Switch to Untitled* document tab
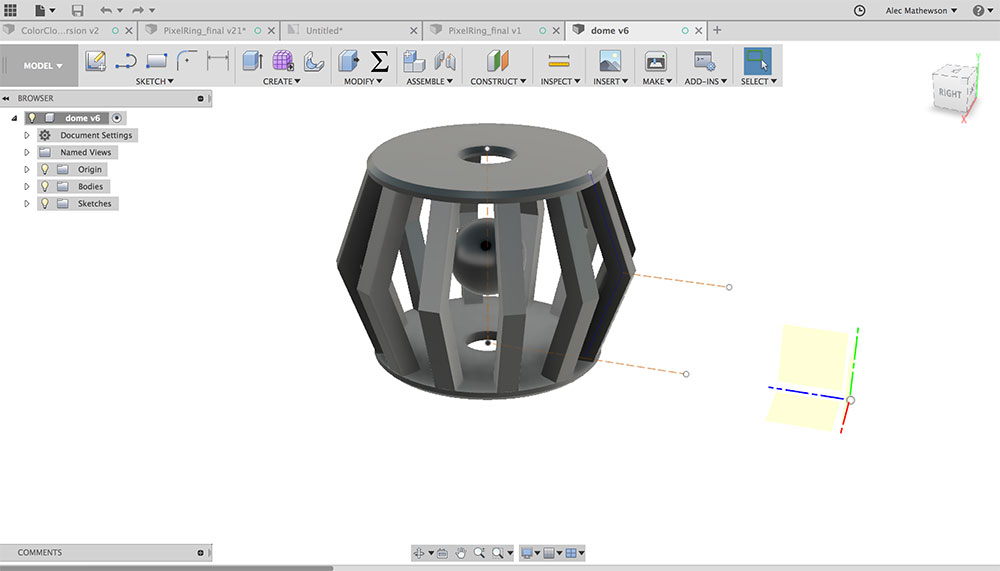This screenshot has width=1000, height=571. 324,31
